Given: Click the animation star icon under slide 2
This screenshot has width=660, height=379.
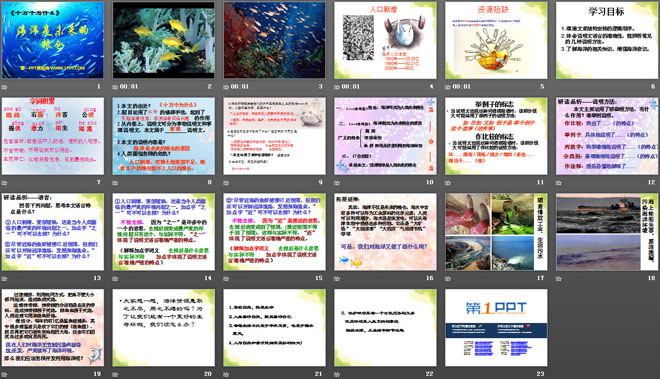Looking at the screenshot, I should [115, 87].
